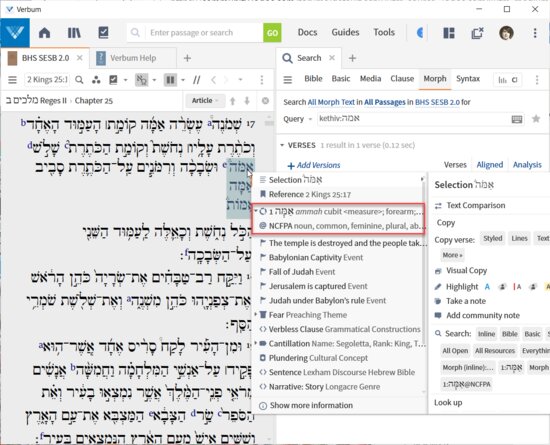Open the Guides menu
The height and width of the screenshot is (445, 550).
345,32
